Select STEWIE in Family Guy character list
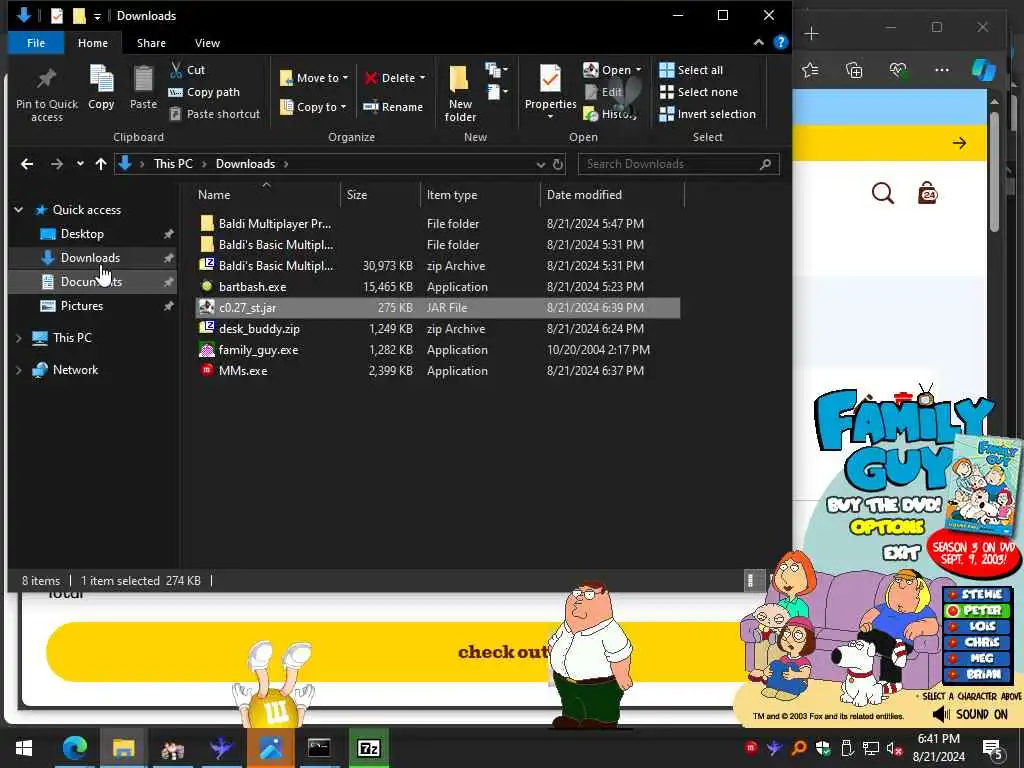Screen dimensions: 1024x768 (977, 594)
